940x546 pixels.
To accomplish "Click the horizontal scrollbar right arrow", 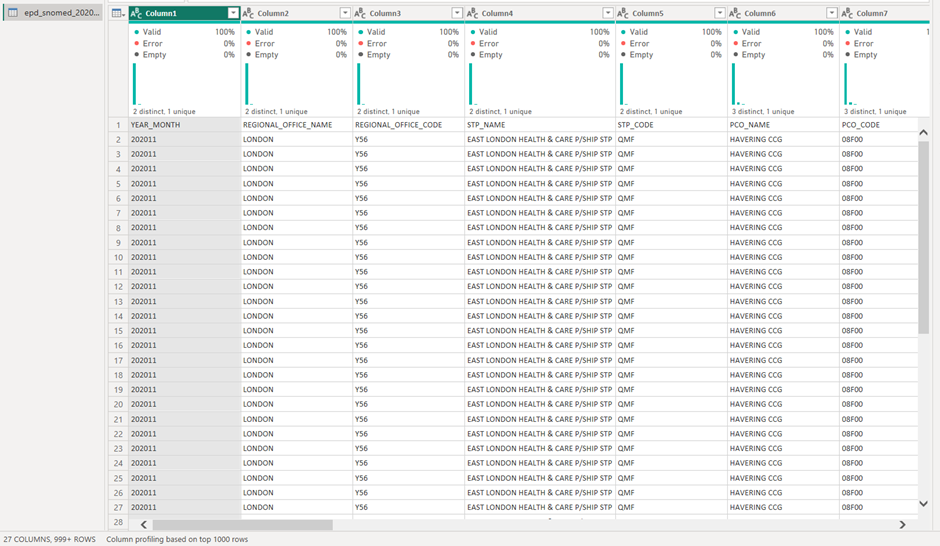I will click(x=902, y=524).
